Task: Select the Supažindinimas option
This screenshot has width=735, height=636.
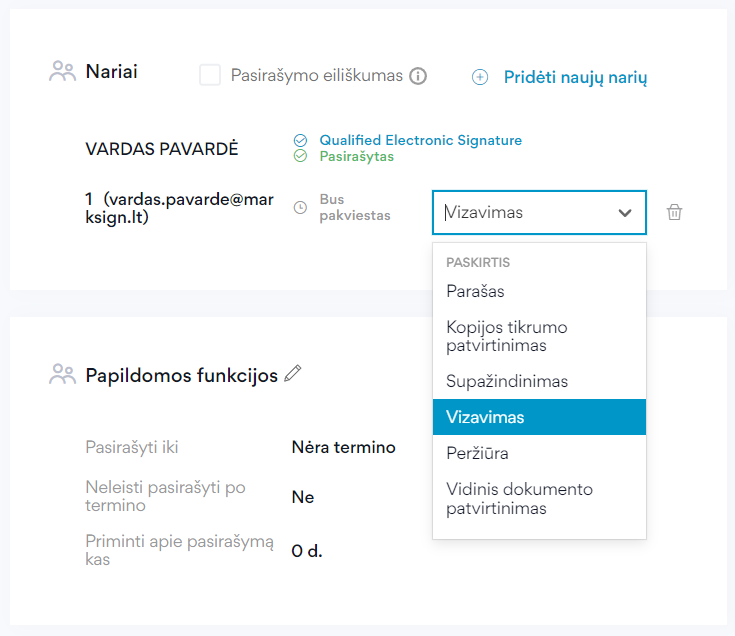Action: [x=539, y=381]
